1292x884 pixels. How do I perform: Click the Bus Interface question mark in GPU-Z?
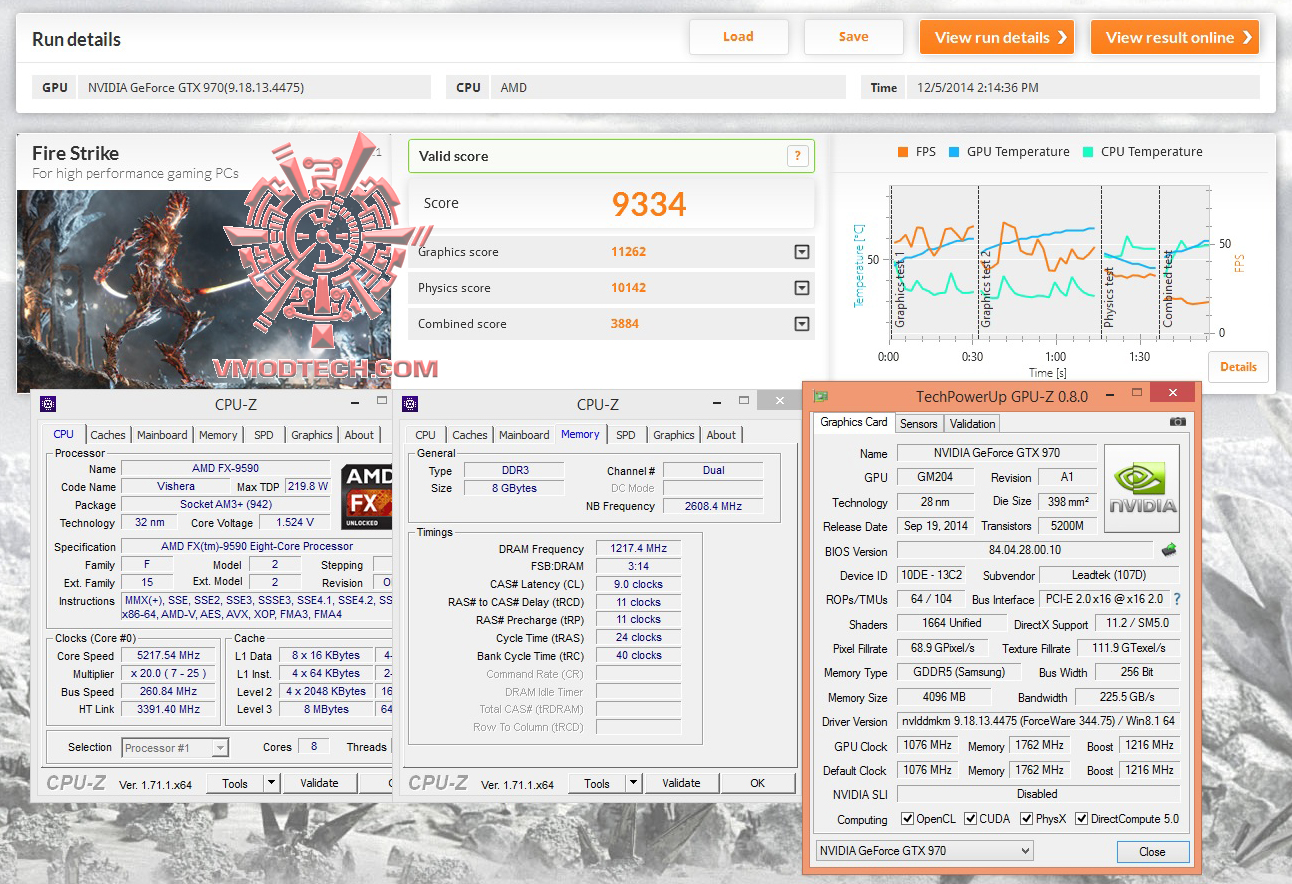click(x=1176, y=600)
